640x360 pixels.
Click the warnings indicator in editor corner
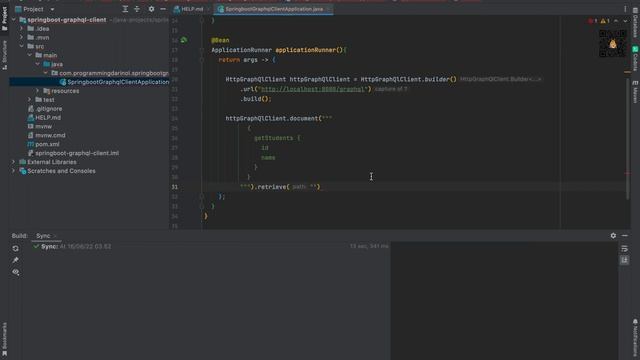605,21
